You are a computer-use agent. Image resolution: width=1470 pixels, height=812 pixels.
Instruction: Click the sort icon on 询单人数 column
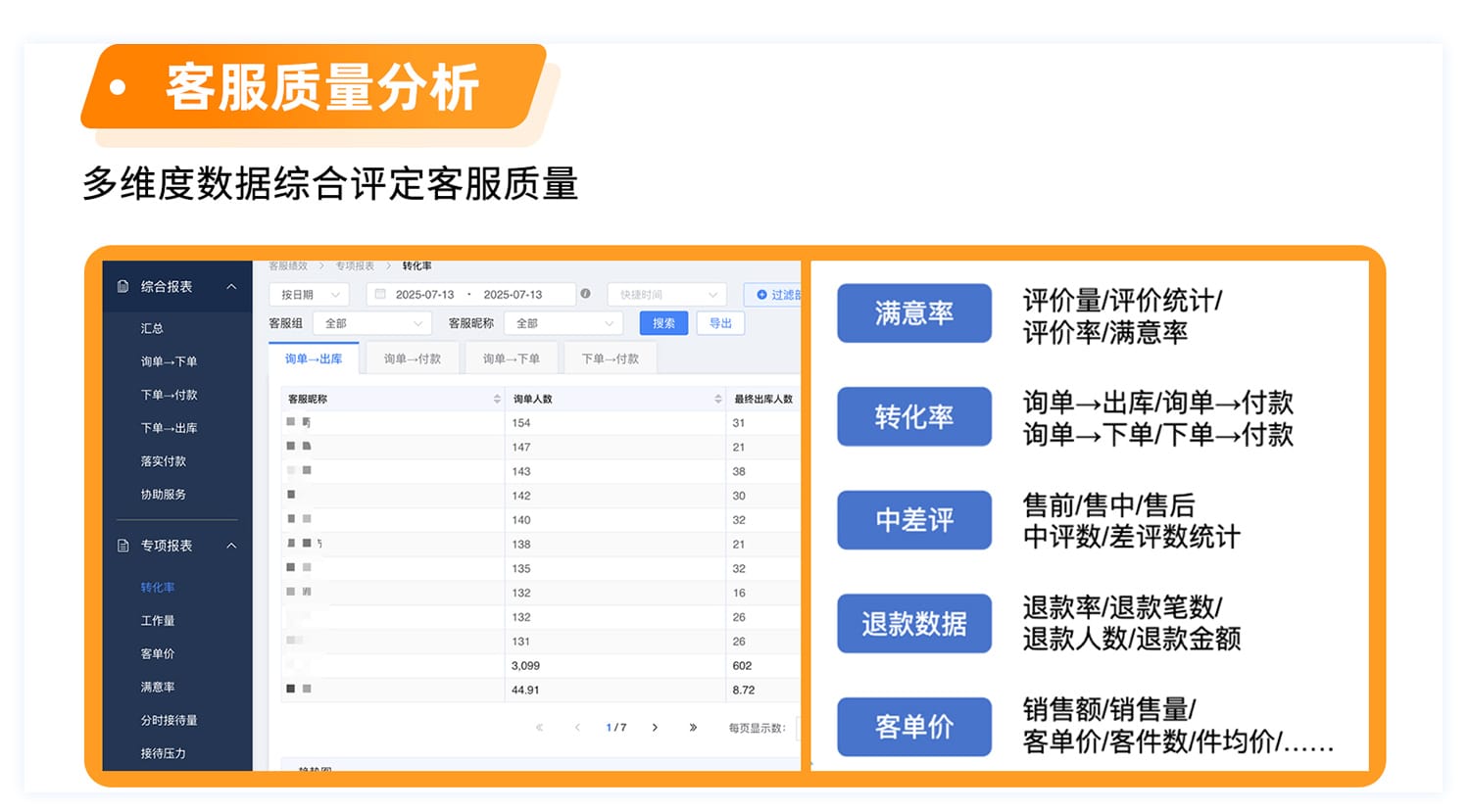tap(717, 399)
